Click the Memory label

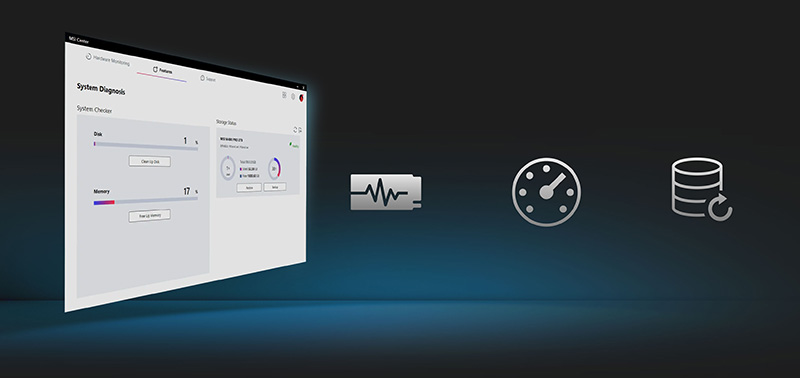click(101, 191)
